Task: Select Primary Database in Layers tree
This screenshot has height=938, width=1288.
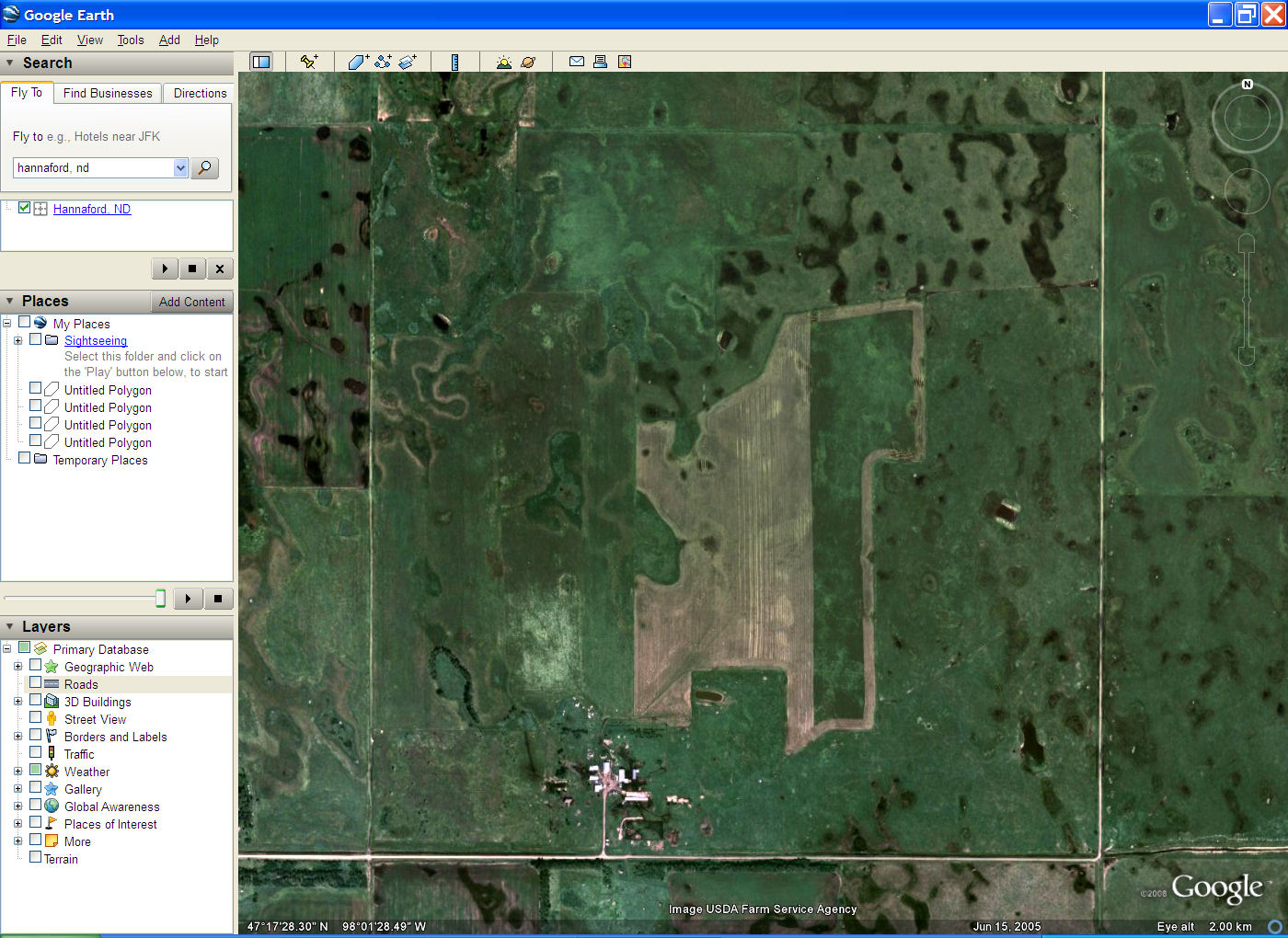Action: [100, 649]
